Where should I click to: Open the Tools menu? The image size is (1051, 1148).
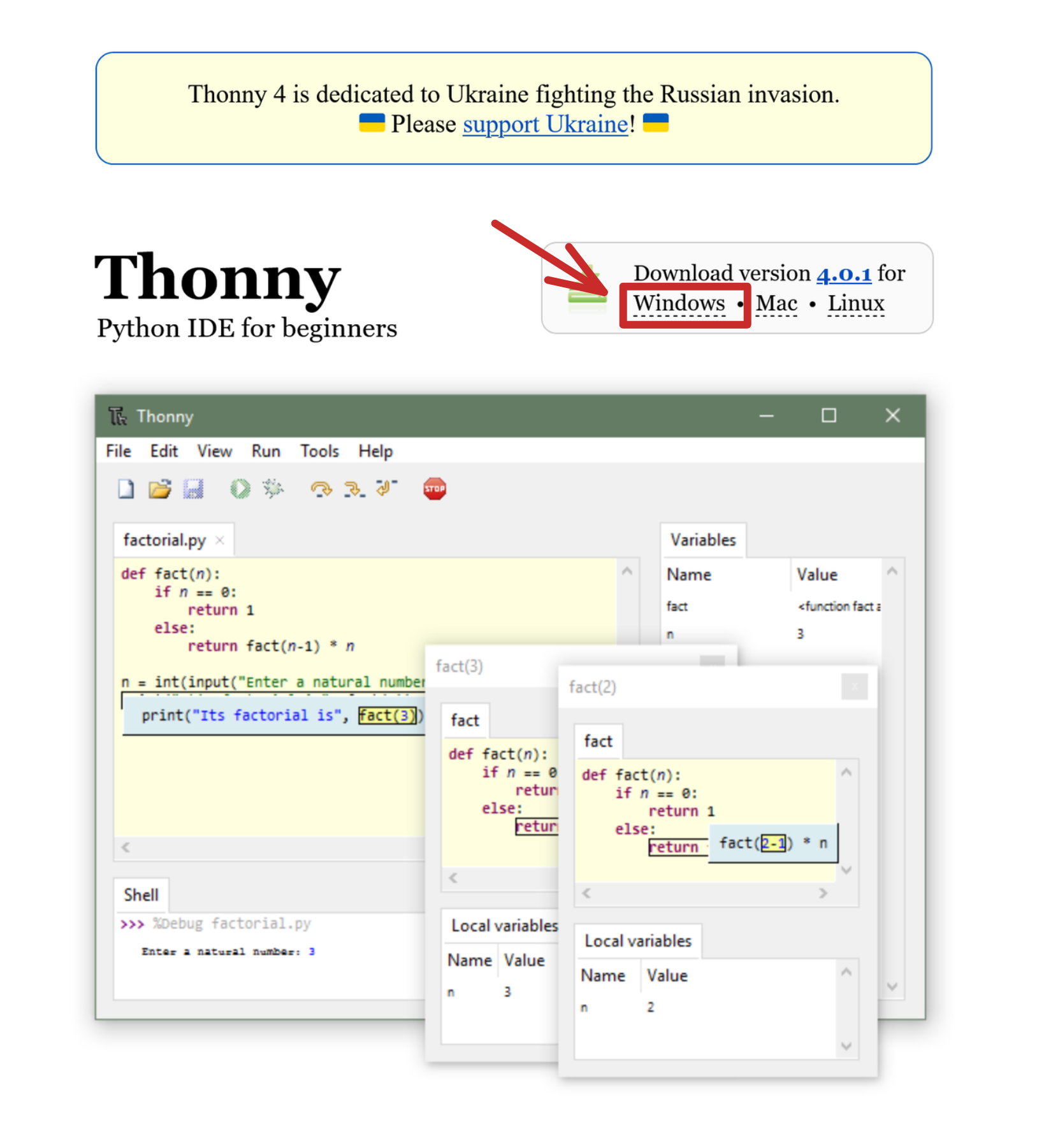click(x=320, y=451)
